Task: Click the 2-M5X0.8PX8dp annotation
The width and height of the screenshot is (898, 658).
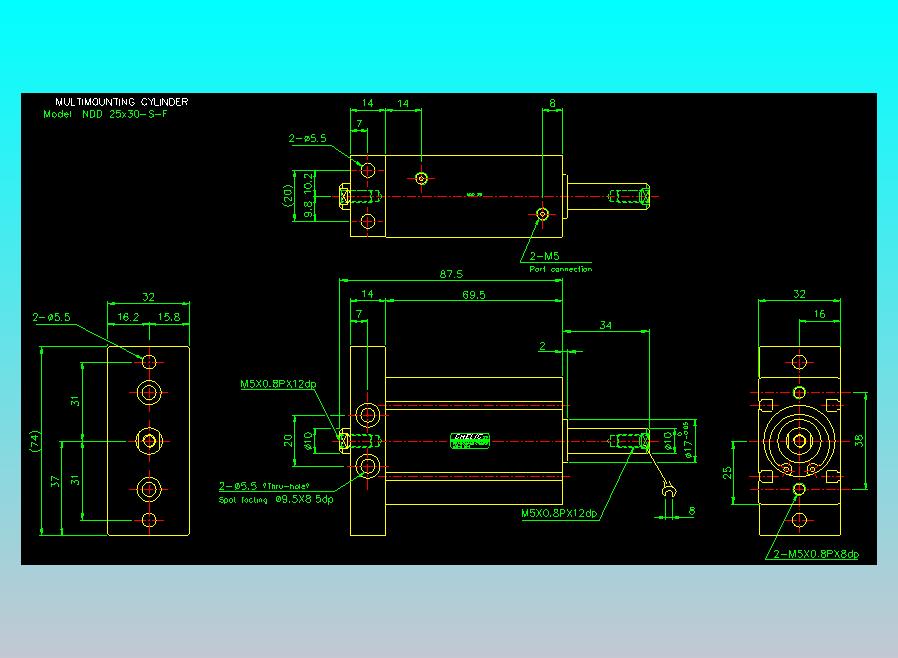Action: 816,554
